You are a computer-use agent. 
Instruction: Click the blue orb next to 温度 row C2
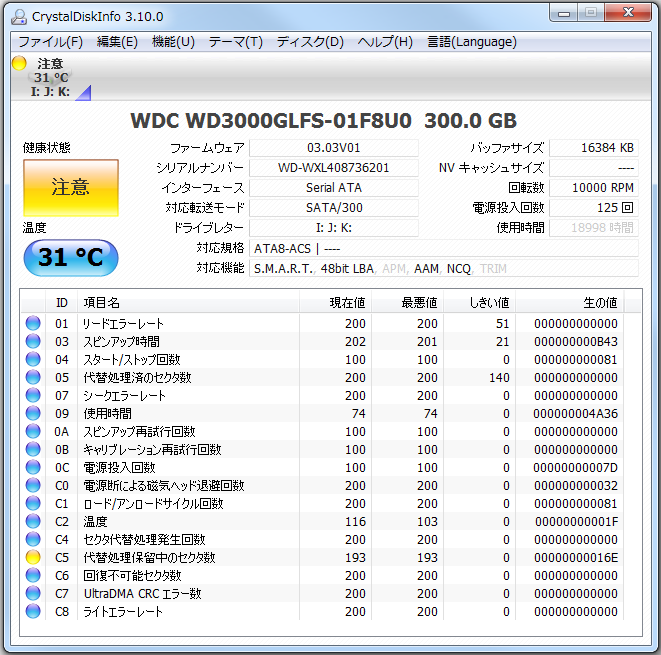33,521
